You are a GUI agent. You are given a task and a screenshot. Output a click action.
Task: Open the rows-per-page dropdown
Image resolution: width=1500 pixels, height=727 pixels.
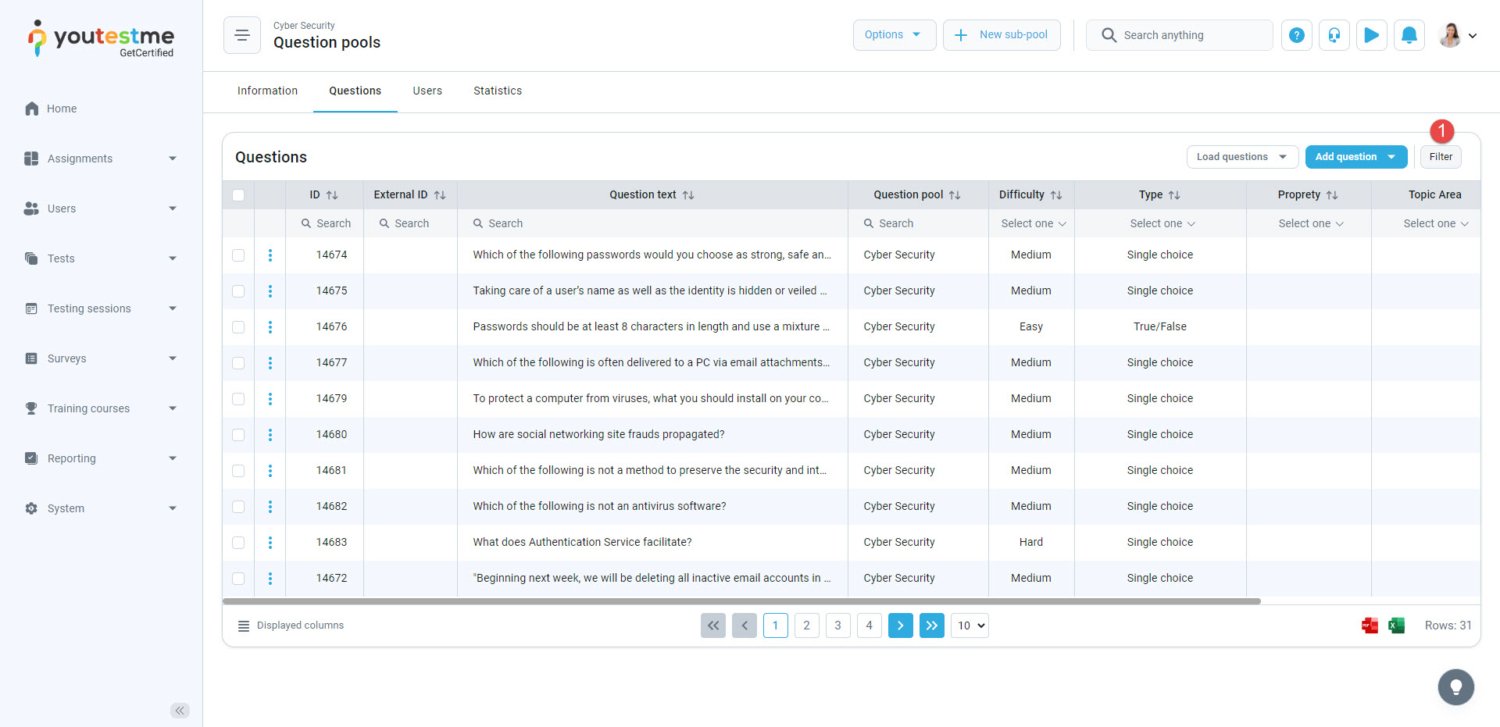click(x=969, y=626)
